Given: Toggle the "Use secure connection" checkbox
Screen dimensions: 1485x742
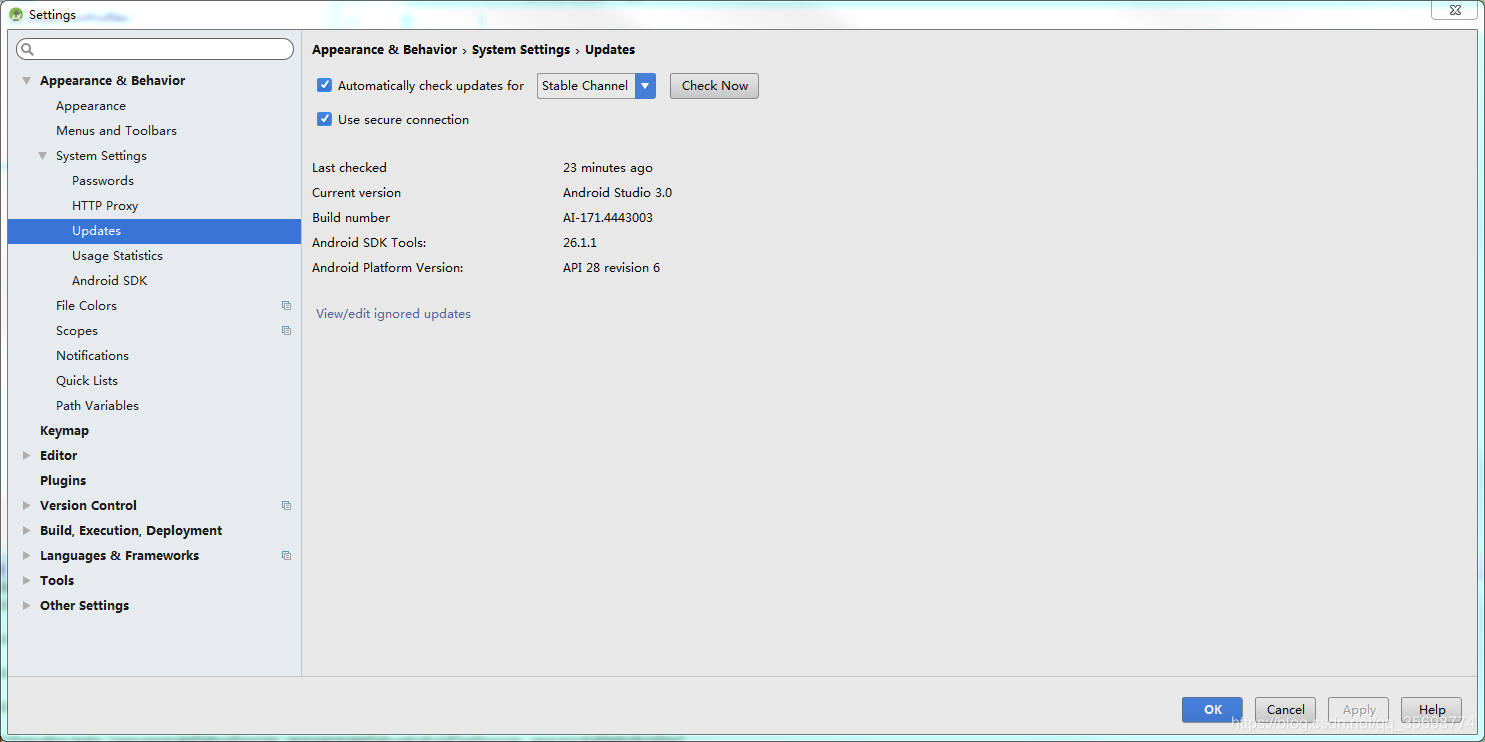Looking at the screenshot, I should (324, 118).
